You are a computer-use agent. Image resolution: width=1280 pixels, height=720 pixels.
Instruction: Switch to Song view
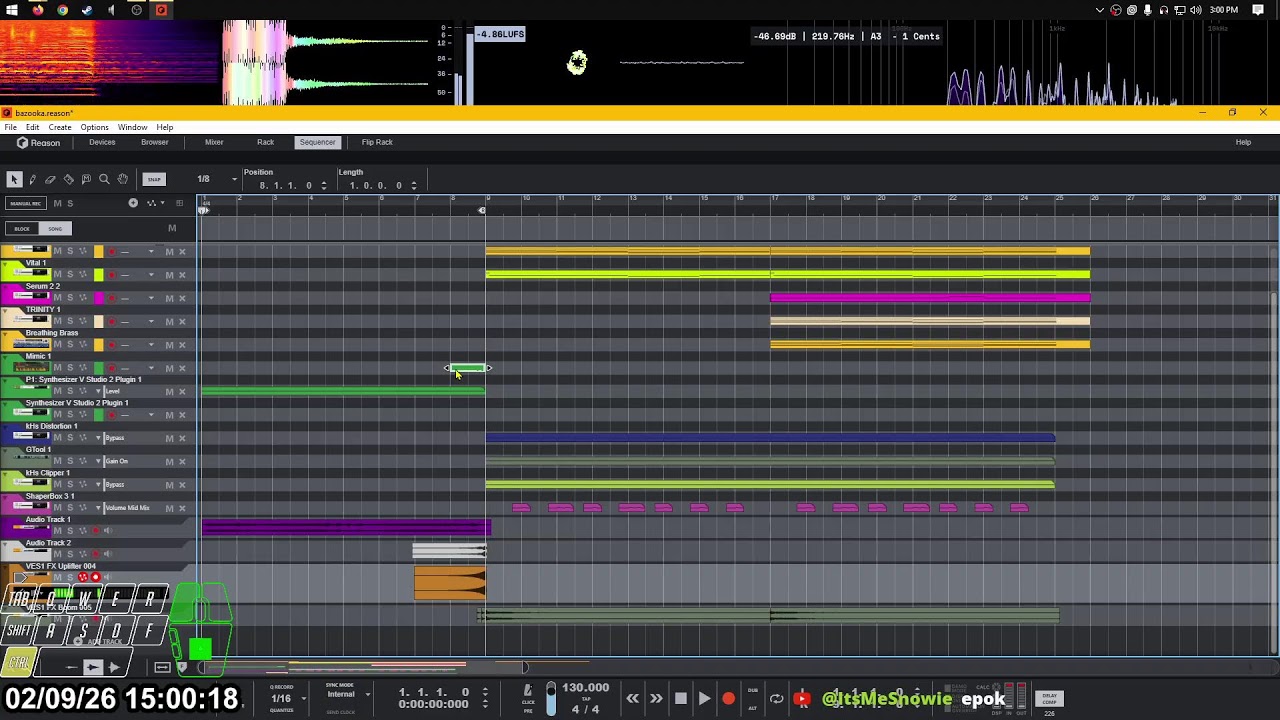click(x=55, y=228)
